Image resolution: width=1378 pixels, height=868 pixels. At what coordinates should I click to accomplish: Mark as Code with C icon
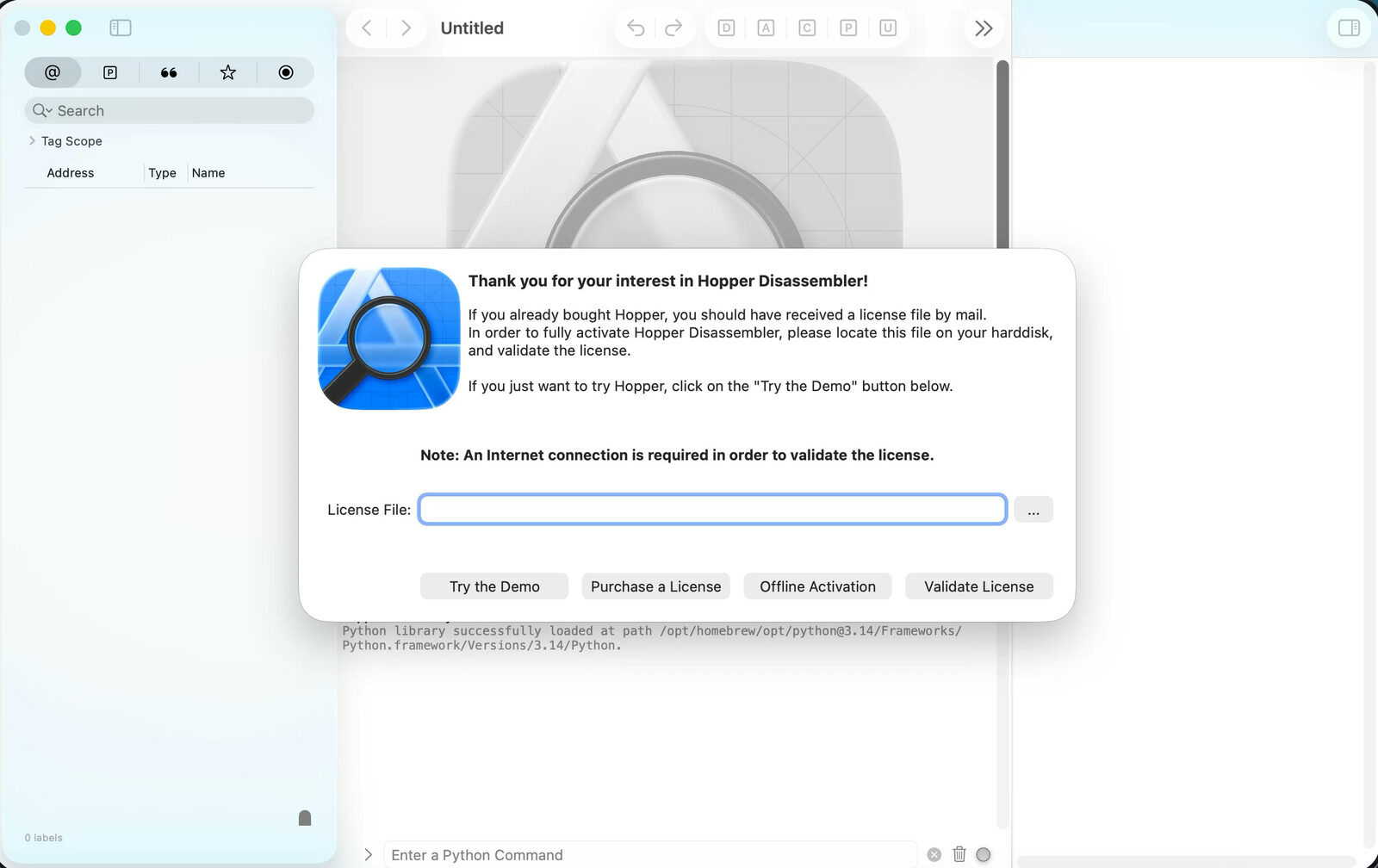(x=807, y=28)
